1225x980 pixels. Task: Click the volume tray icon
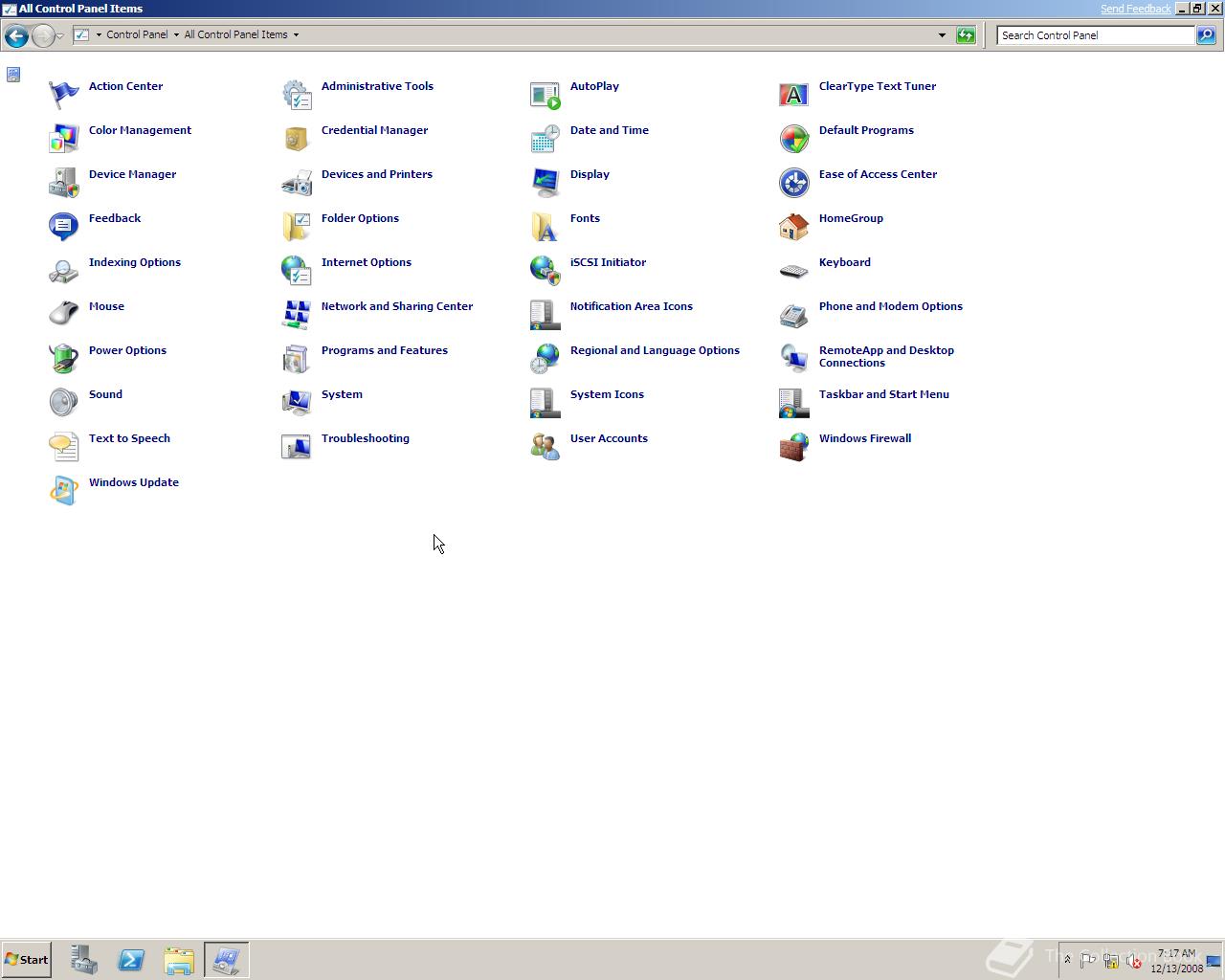pyautogui.click(x=1134, y=961)
